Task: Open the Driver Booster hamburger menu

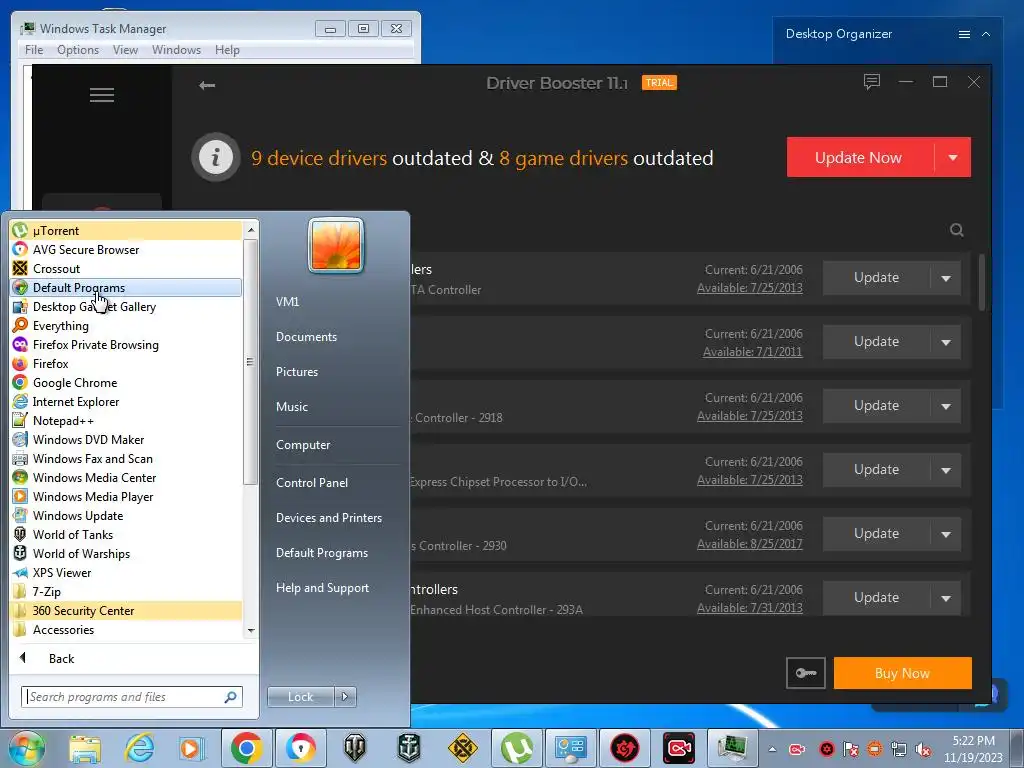Action: coord(102,95)
